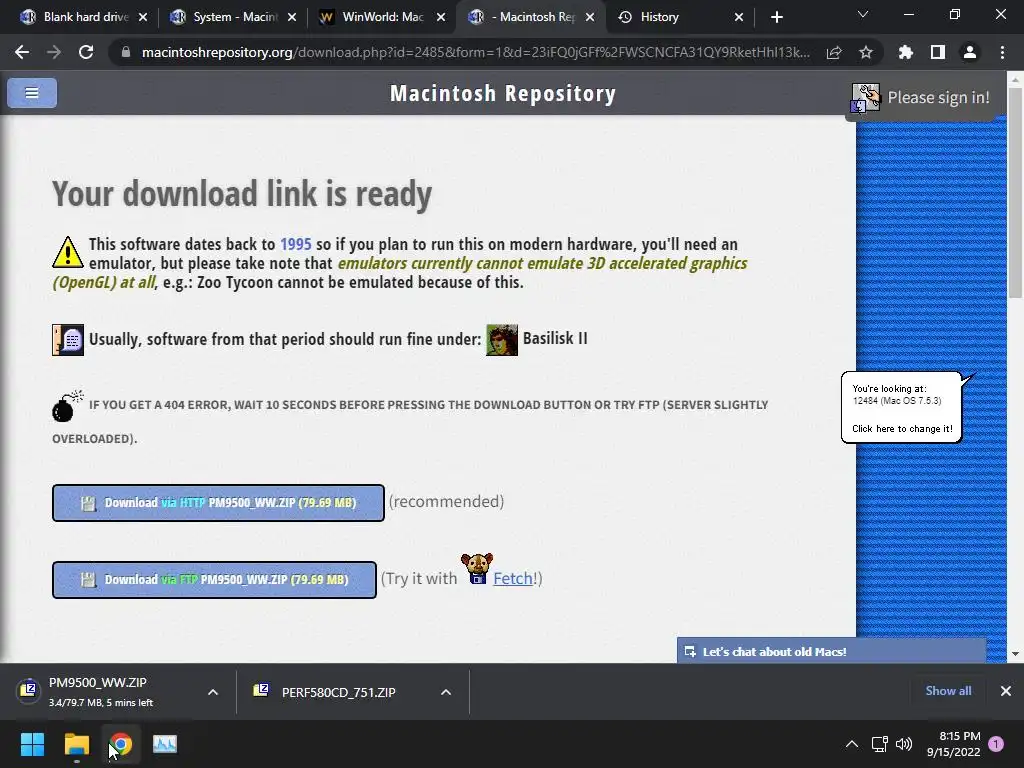The image size is (1024, 768).
Task: Open the Chrome profile avatar icon
Action: click(970, 52)
